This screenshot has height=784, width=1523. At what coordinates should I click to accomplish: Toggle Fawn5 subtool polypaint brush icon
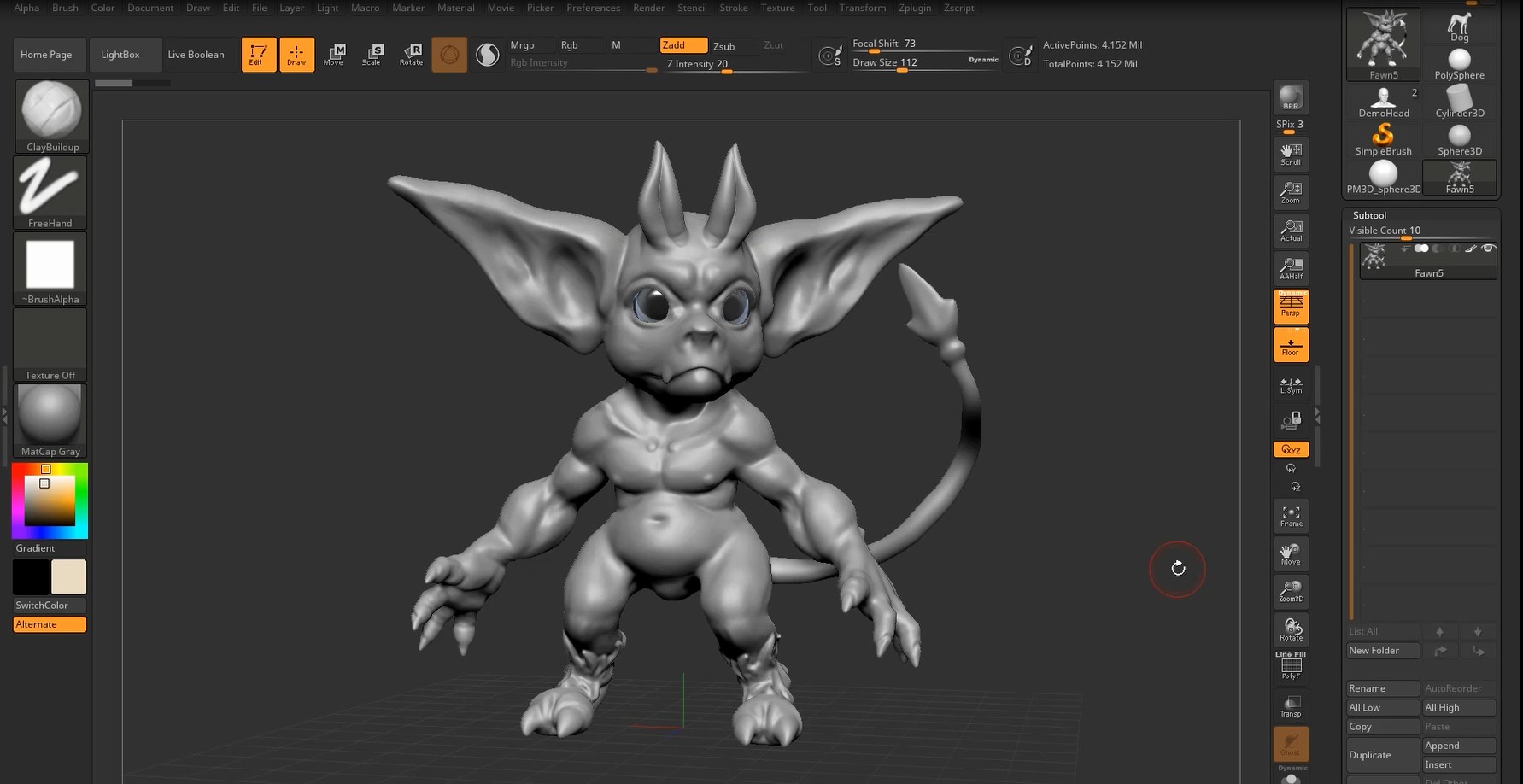tap(1470, 249)
